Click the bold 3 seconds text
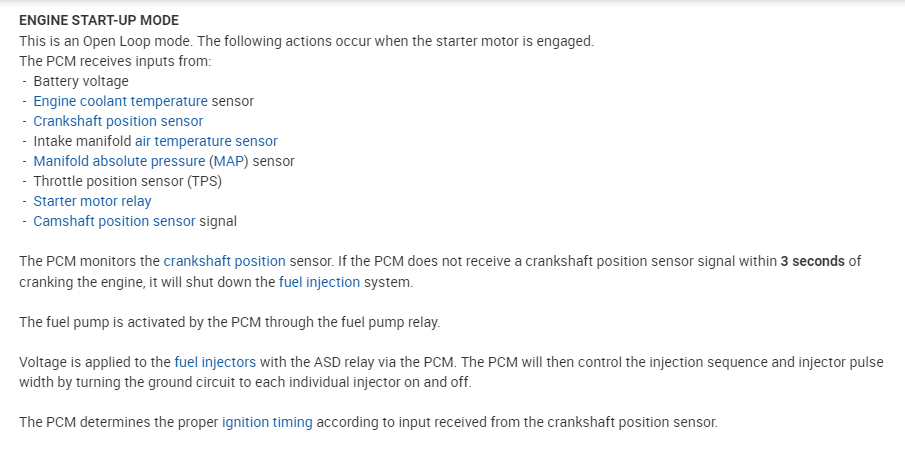This screenshot has width=905, height=449. click(812, 261)
